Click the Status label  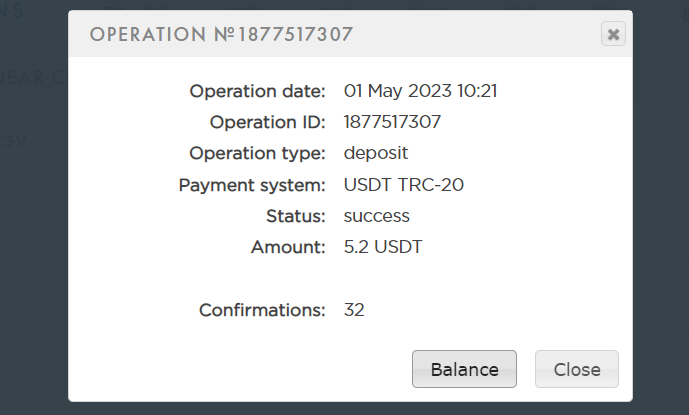298,215
